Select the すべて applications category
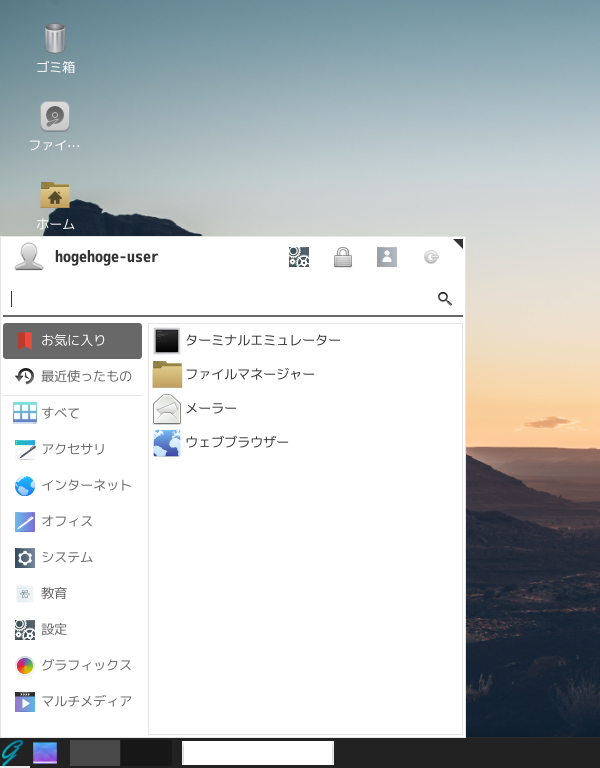The image size is (600, 768). (x=72, y=413)
